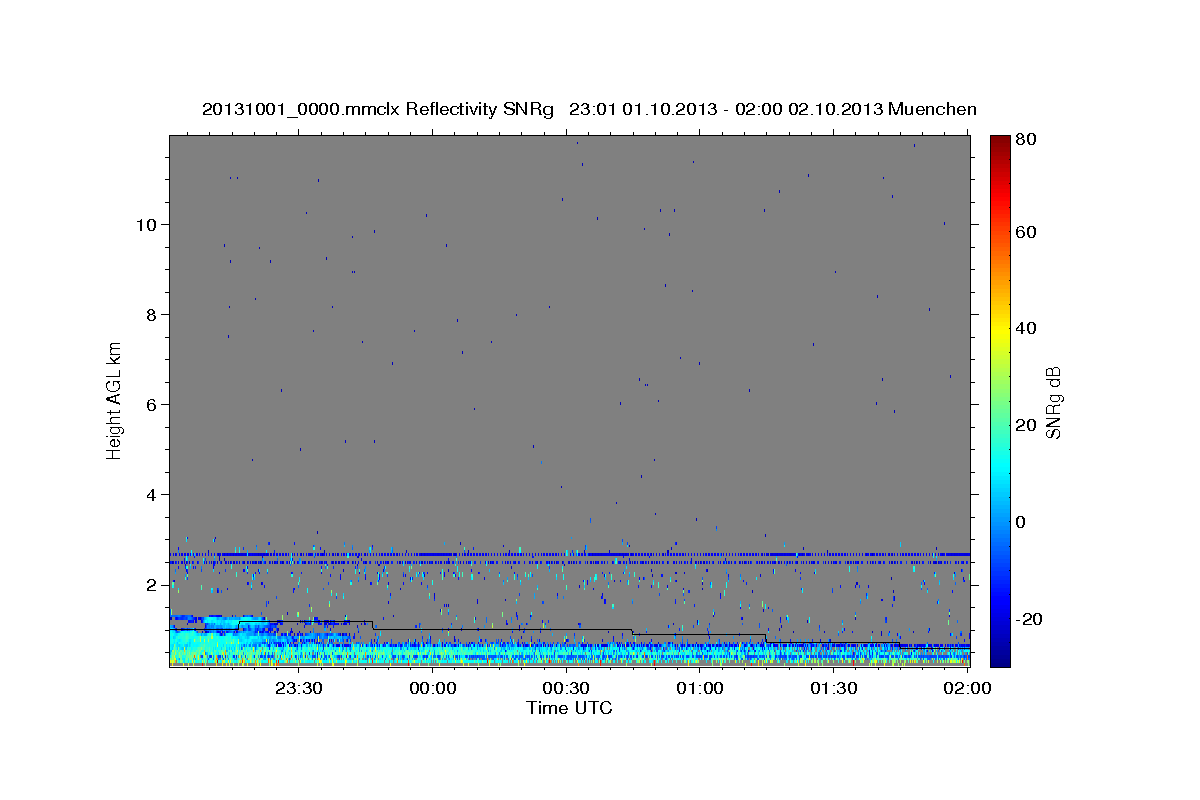Viewport: 1200px width, 800px height.
Task: Click the height axis label 6
Action: click(151, 404)
